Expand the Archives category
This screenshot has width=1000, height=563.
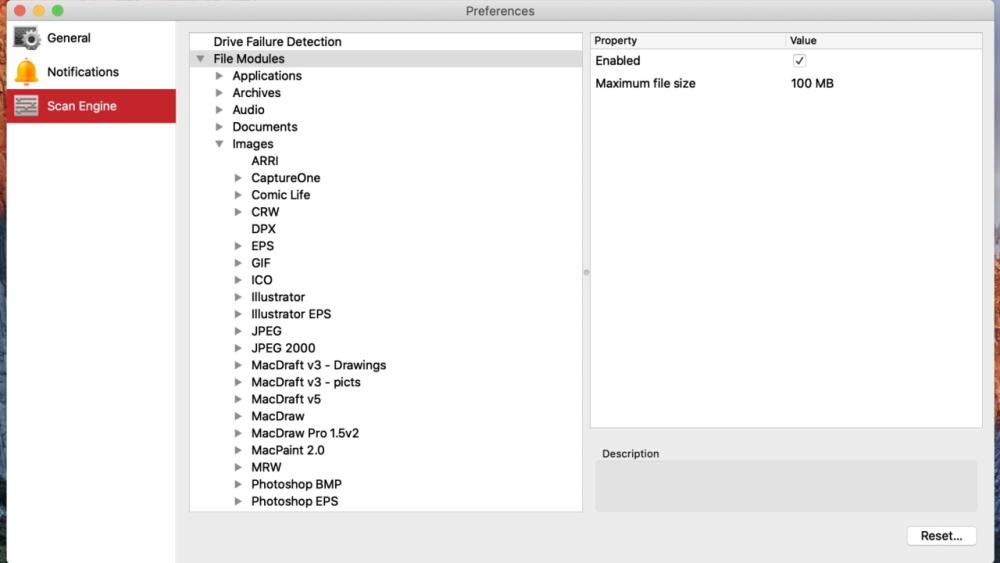[219, 93]
